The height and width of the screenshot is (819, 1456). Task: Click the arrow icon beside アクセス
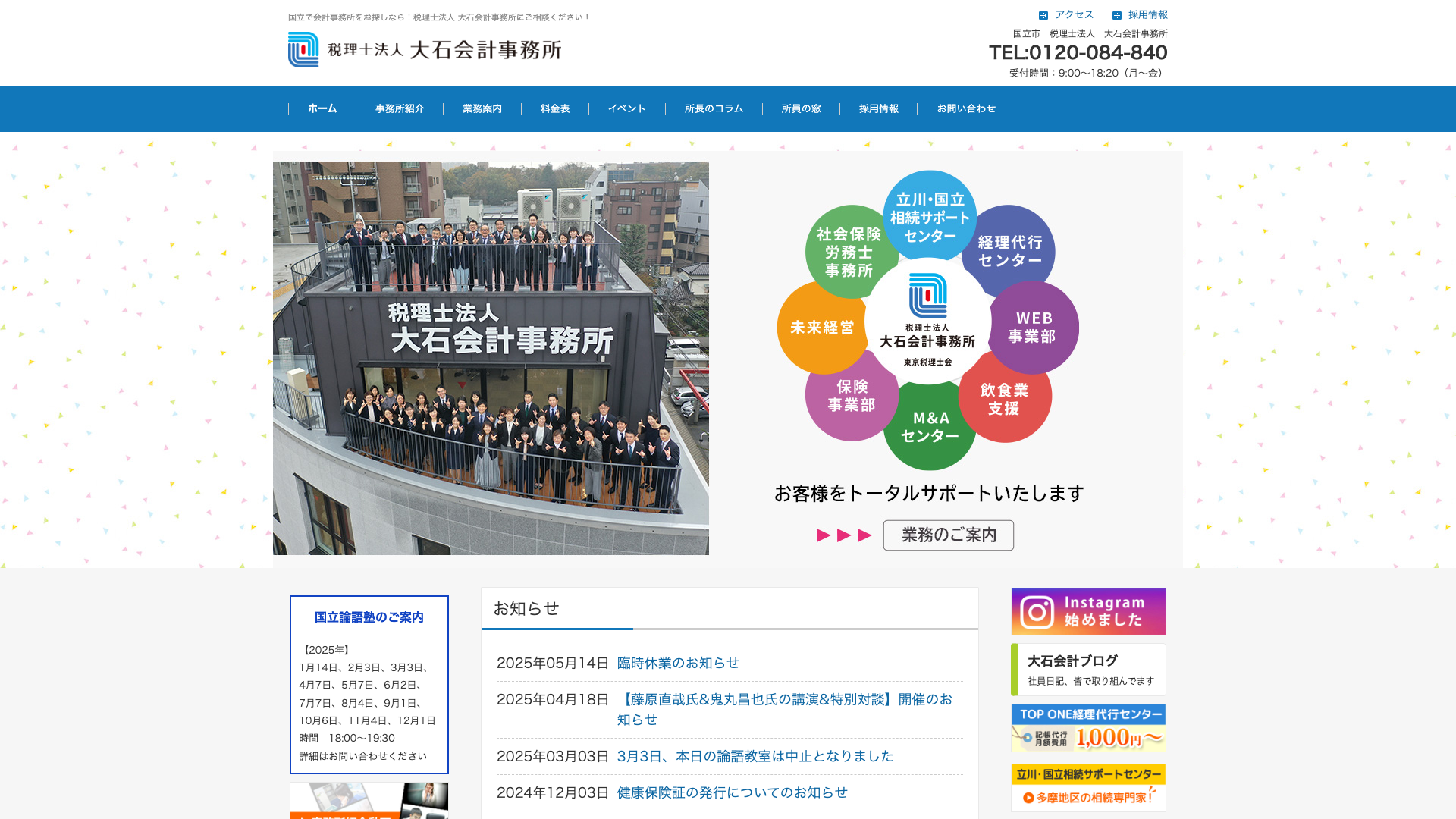pyautogui.click(x=1043, y=15)
